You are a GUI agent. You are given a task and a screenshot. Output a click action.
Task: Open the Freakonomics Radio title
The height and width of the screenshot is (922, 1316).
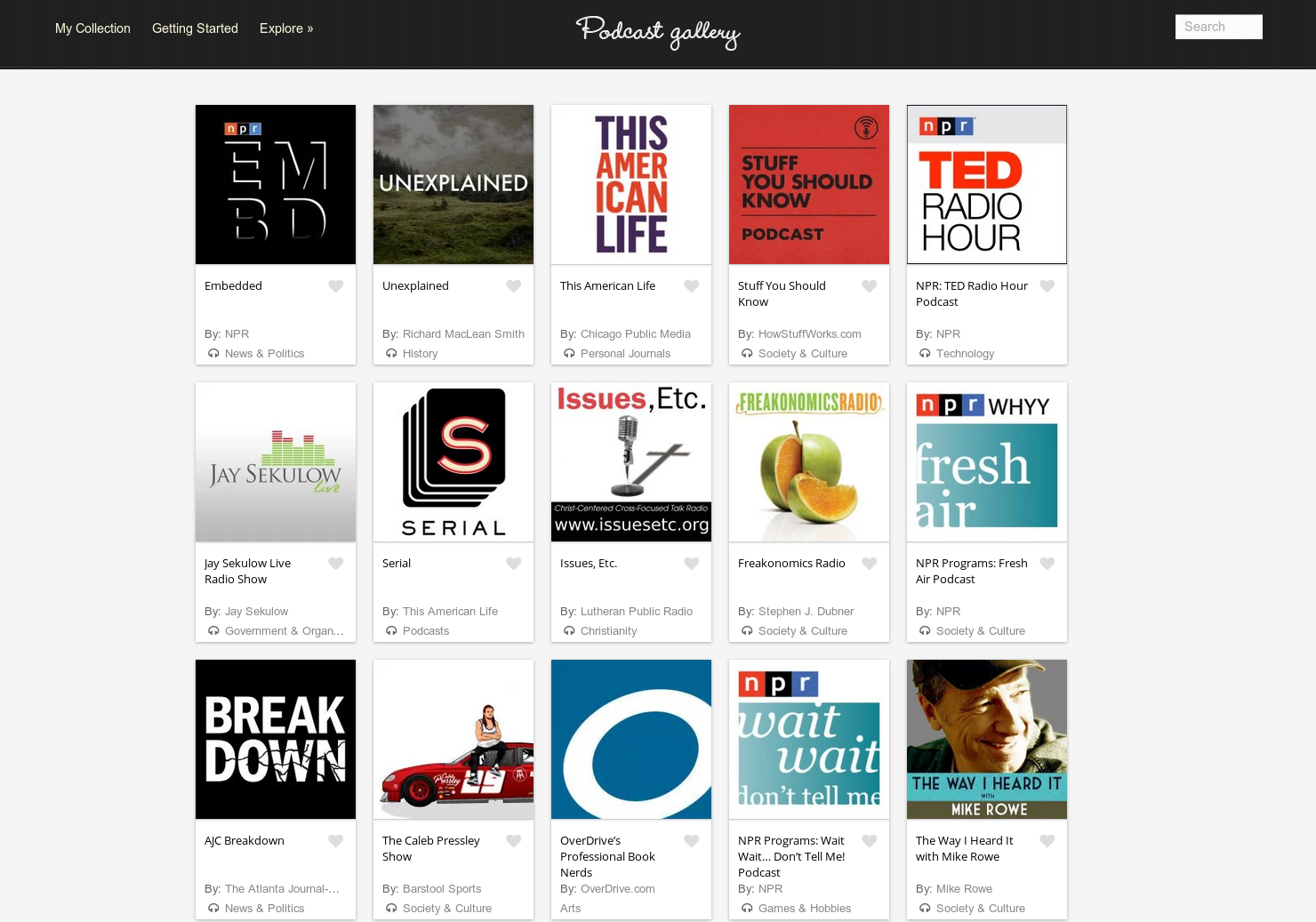click(791, 564)
